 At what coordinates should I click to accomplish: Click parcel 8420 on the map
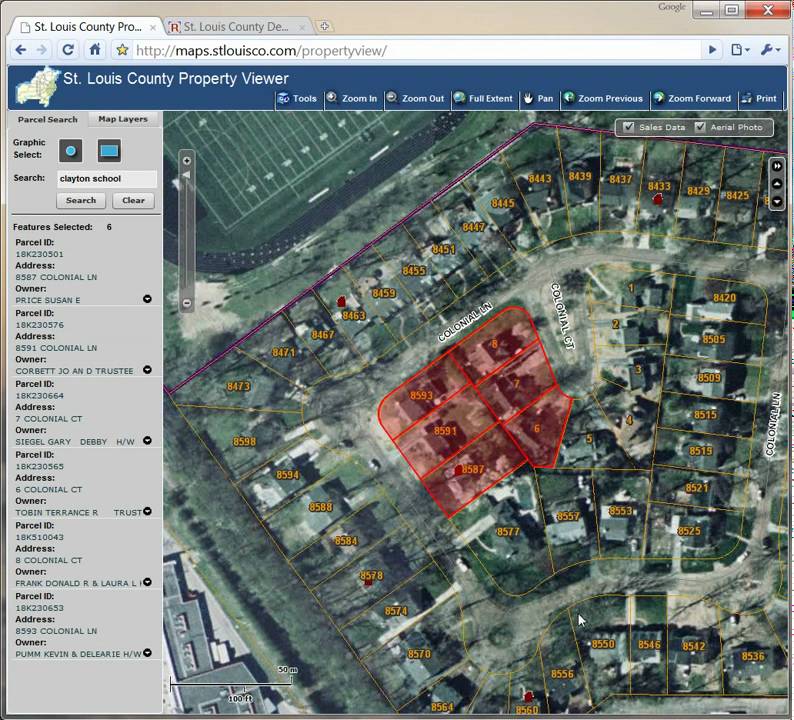(x=724, y=298)
